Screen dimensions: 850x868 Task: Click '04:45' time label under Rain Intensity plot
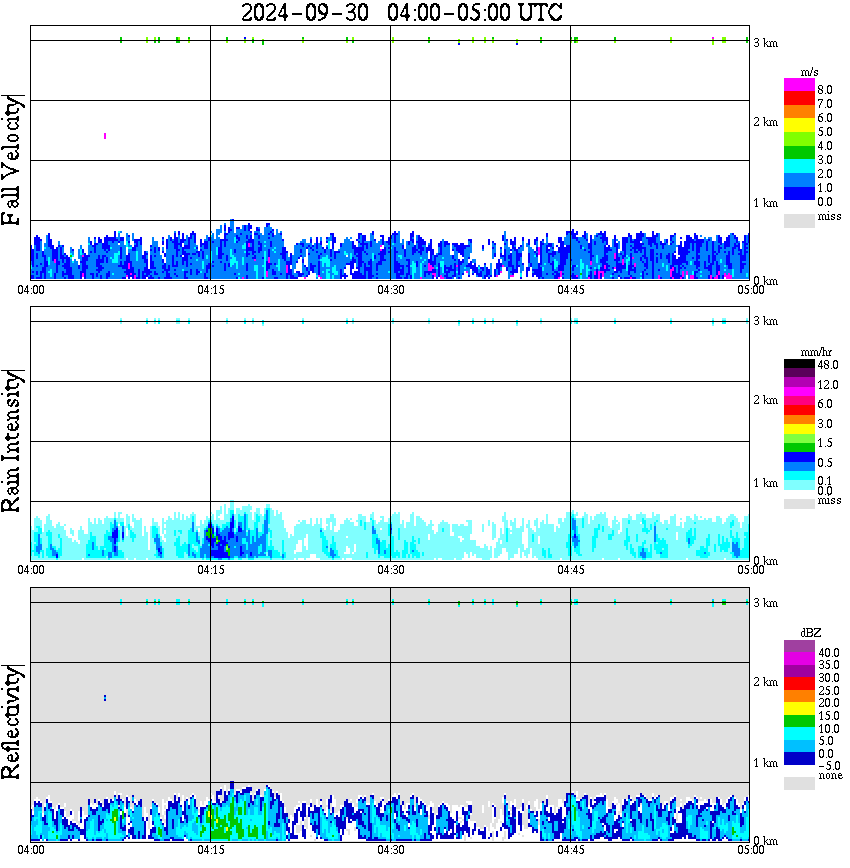(x=571, y=570)
